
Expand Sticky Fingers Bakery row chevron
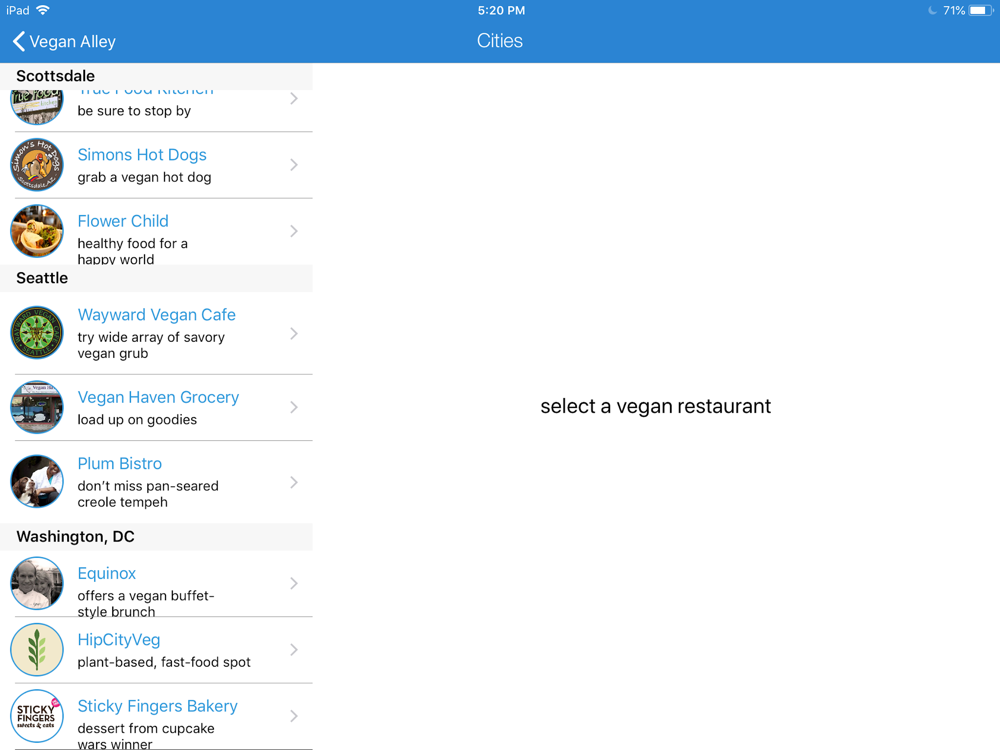pyautogui.click(x=293, y=716)
